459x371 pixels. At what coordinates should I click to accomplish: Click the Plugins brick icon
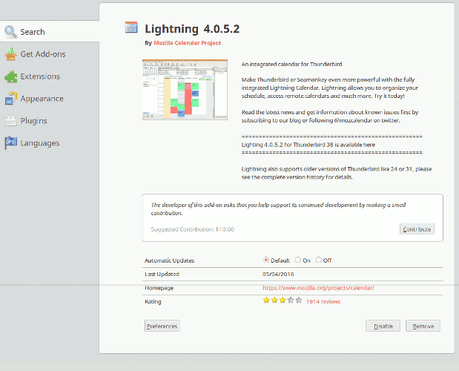pyautogui.click(x=11, y=121)
